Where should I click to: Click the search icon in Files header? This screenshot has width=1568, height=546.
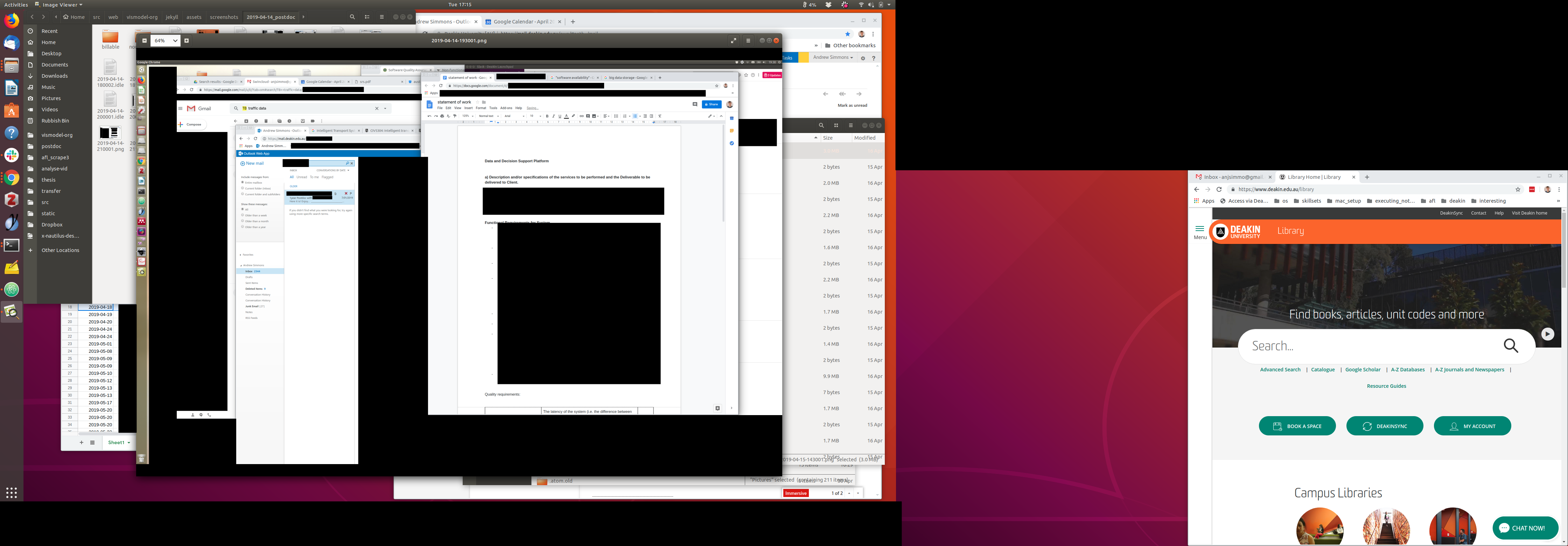352,17
